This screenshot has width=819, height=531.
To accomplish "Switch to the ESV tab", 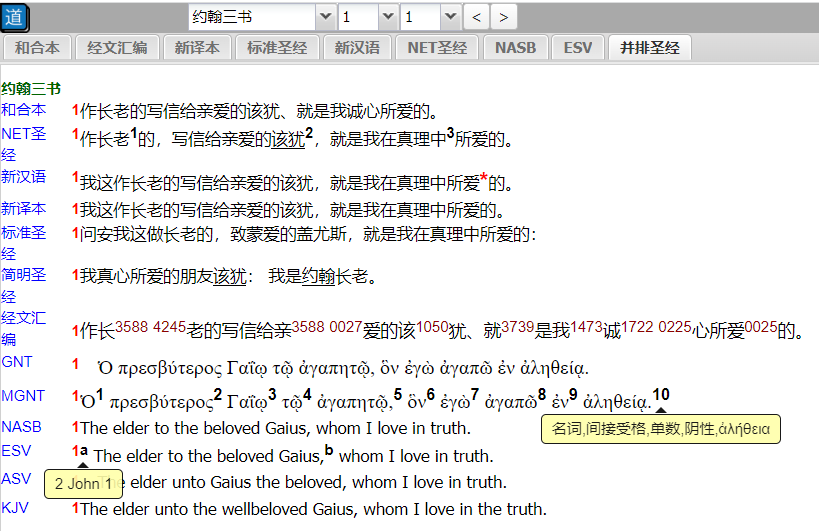I will point(577,48).
